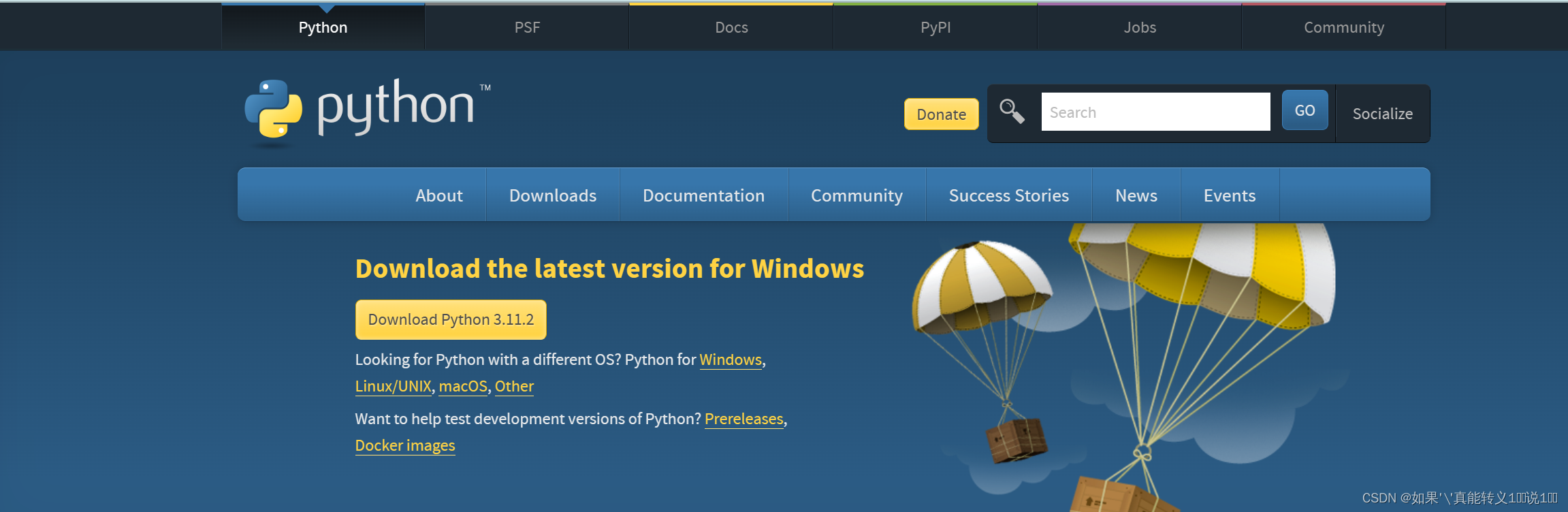Open Community in the blue nav bar
Screen dimensions: 1568x512
point(857,195)
